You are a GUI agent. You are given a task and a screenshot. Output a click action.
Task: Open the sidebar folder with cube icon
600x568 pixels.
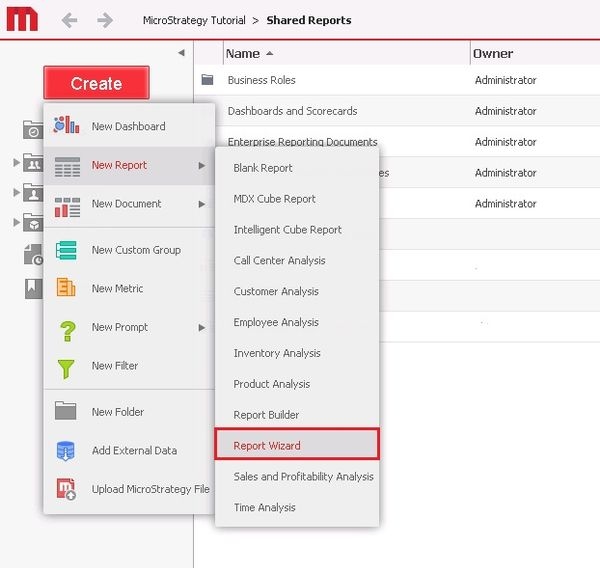pyautogui.click(x=33, y=222)
